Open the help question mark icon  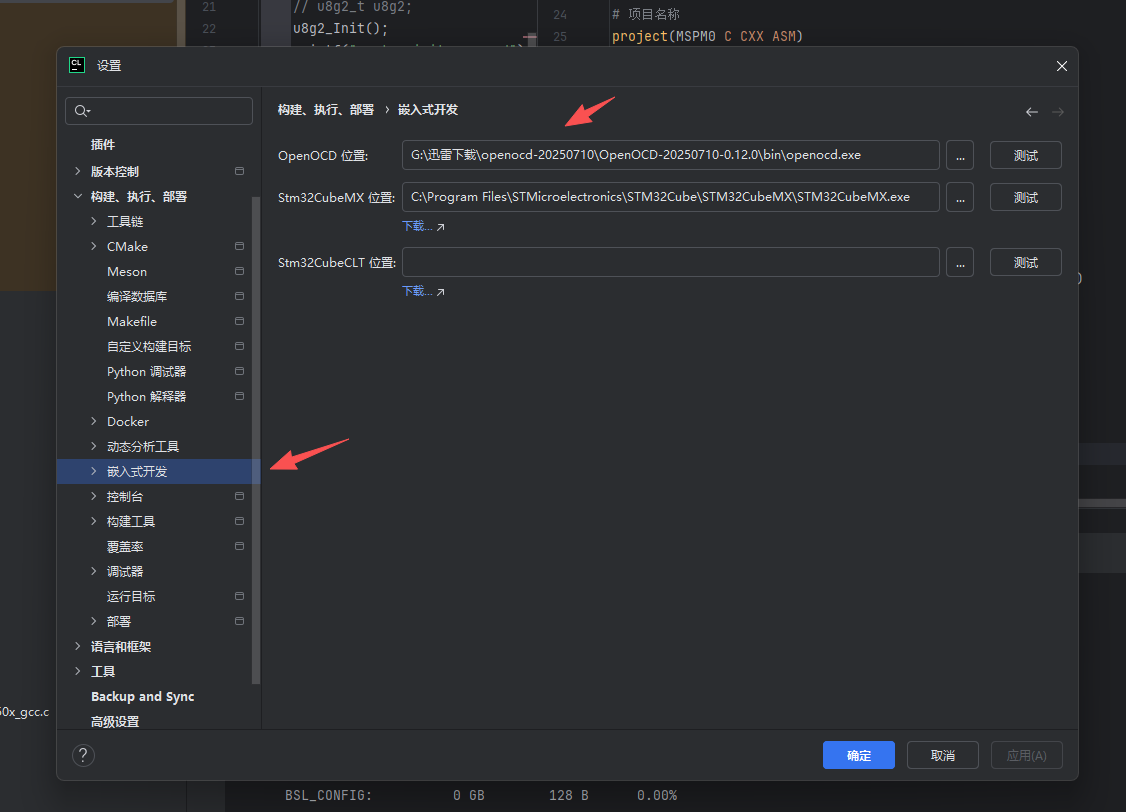tap(83, 755)
